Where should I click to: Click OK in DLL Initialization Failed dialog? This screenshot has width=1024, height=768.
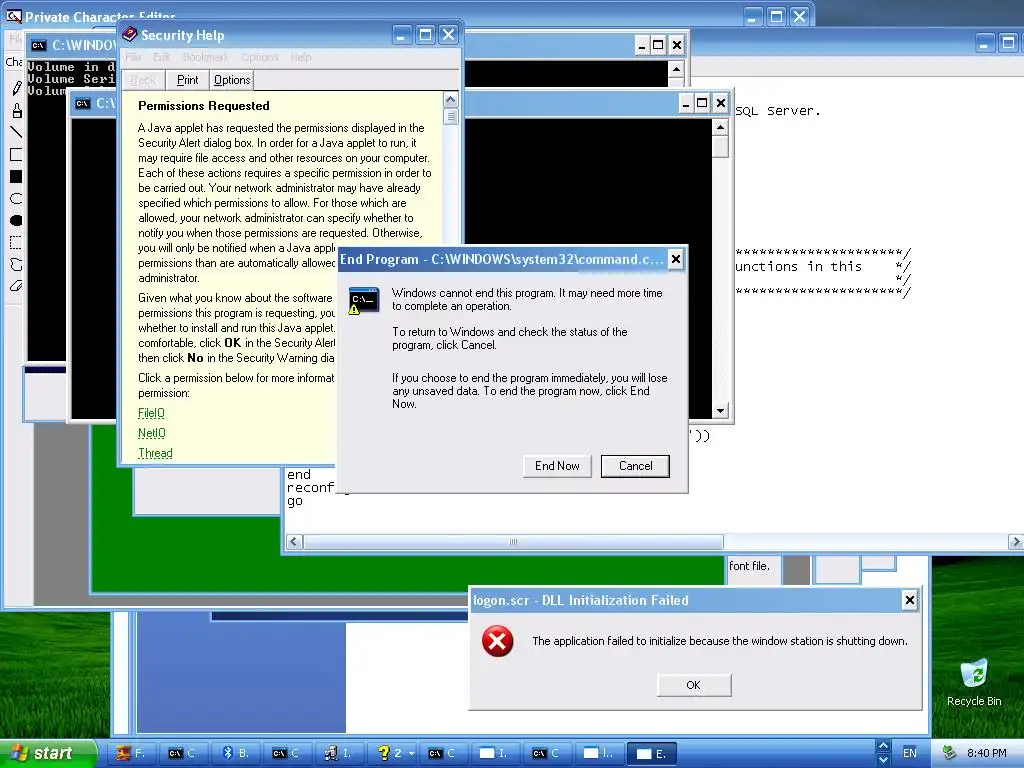click(694, 685)
